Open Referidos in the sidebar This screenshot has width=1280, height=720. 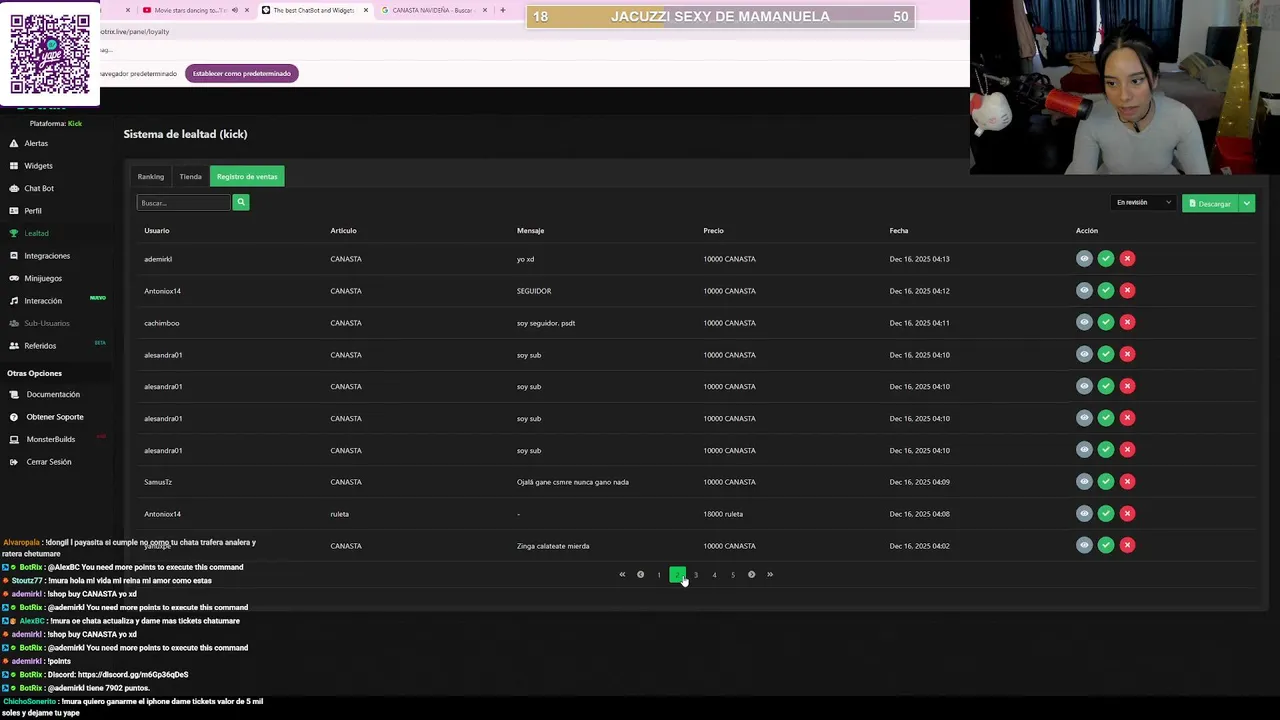(x=40, y=346)
